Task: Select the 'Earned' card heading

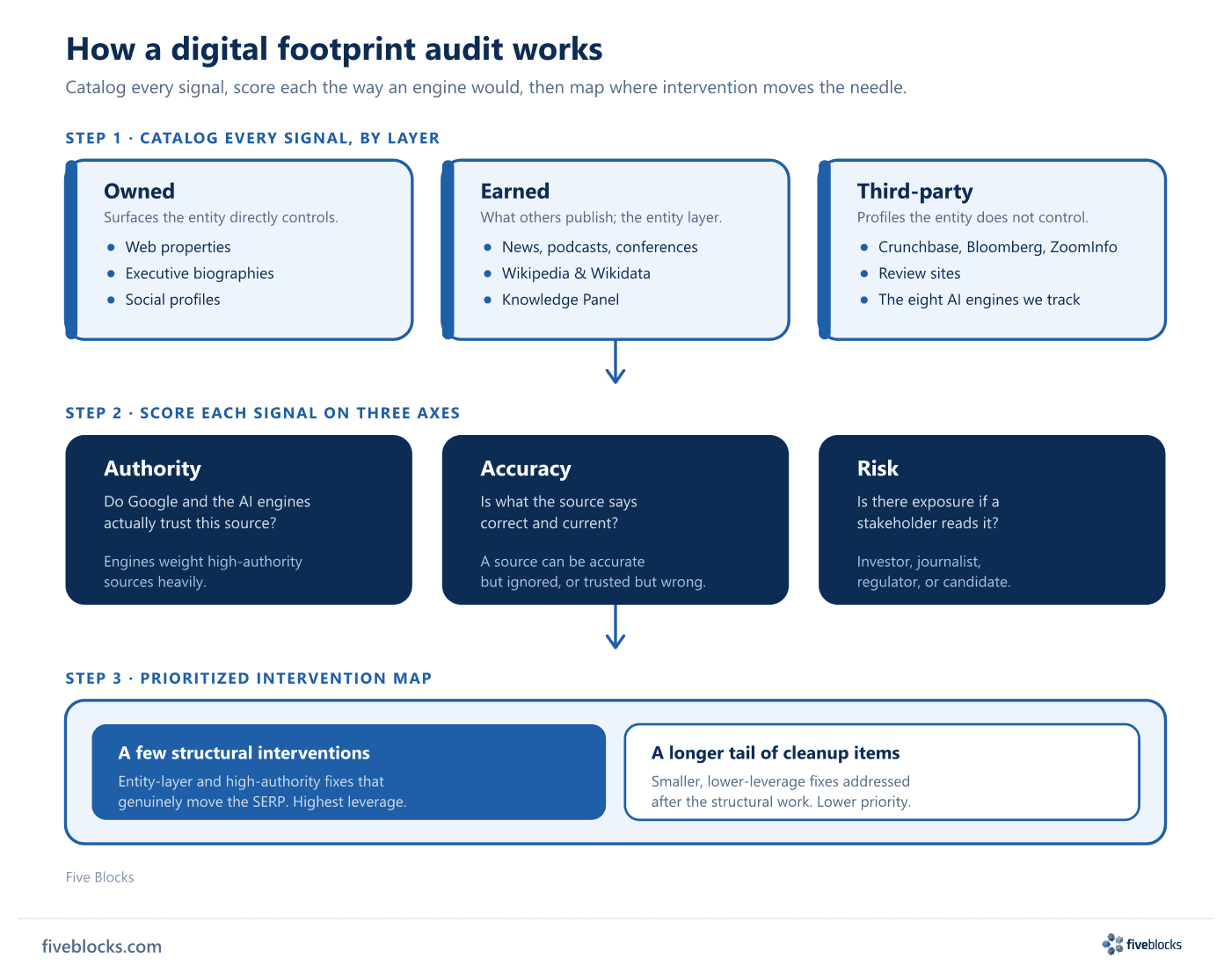Action: (515, 192)
